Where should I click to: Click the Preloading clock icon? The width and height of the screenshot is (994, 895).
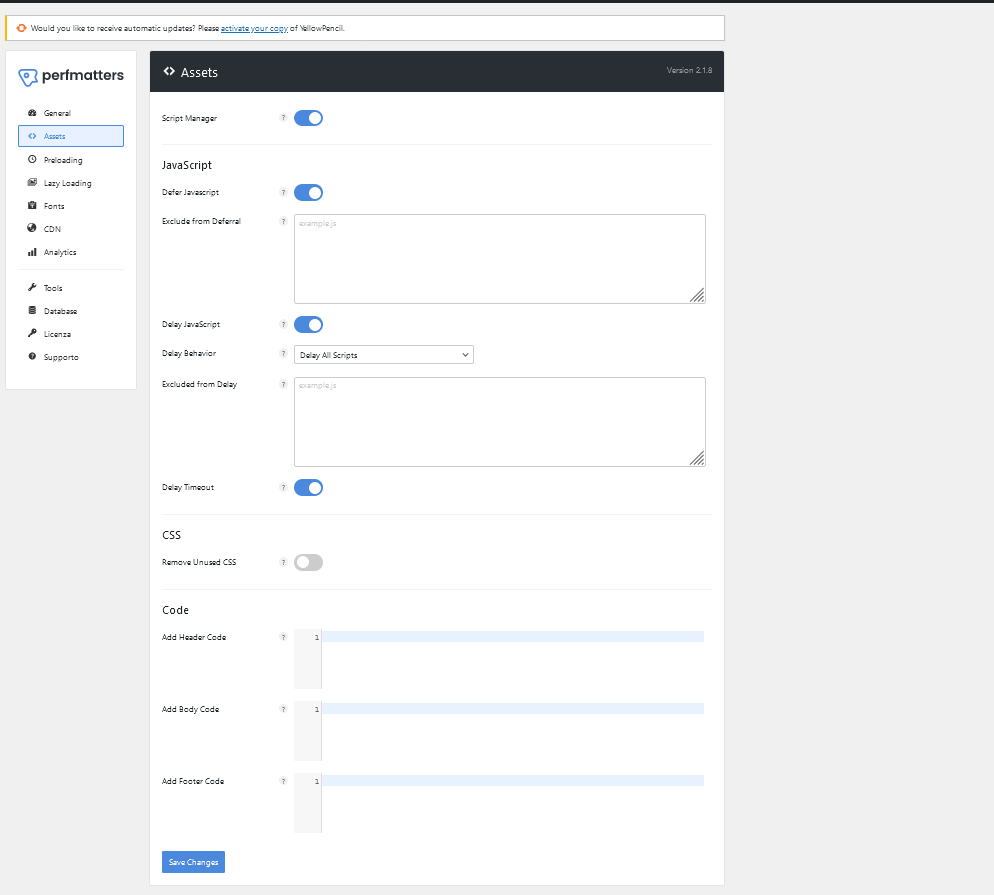pyautogui.click(x=32, y=160)
